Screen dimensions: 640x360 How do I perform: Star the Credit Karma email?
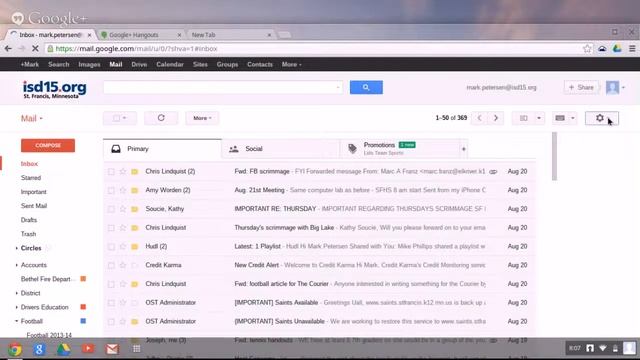tap(123, 265)
